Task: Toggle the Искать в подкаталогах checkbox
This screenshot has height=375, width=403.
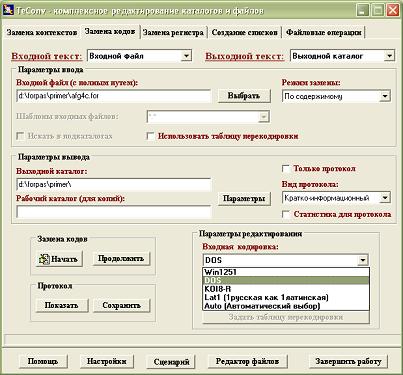Action: (21, 136)
